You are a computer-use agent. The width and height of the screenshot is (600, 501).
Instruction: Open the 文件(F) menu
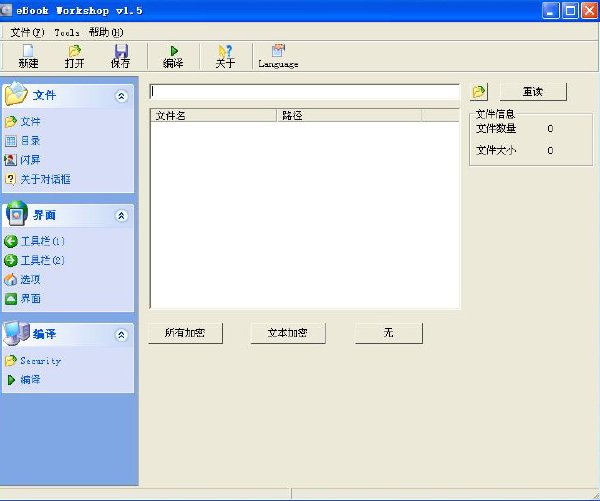pyautogui.click(x=27, y=32)
